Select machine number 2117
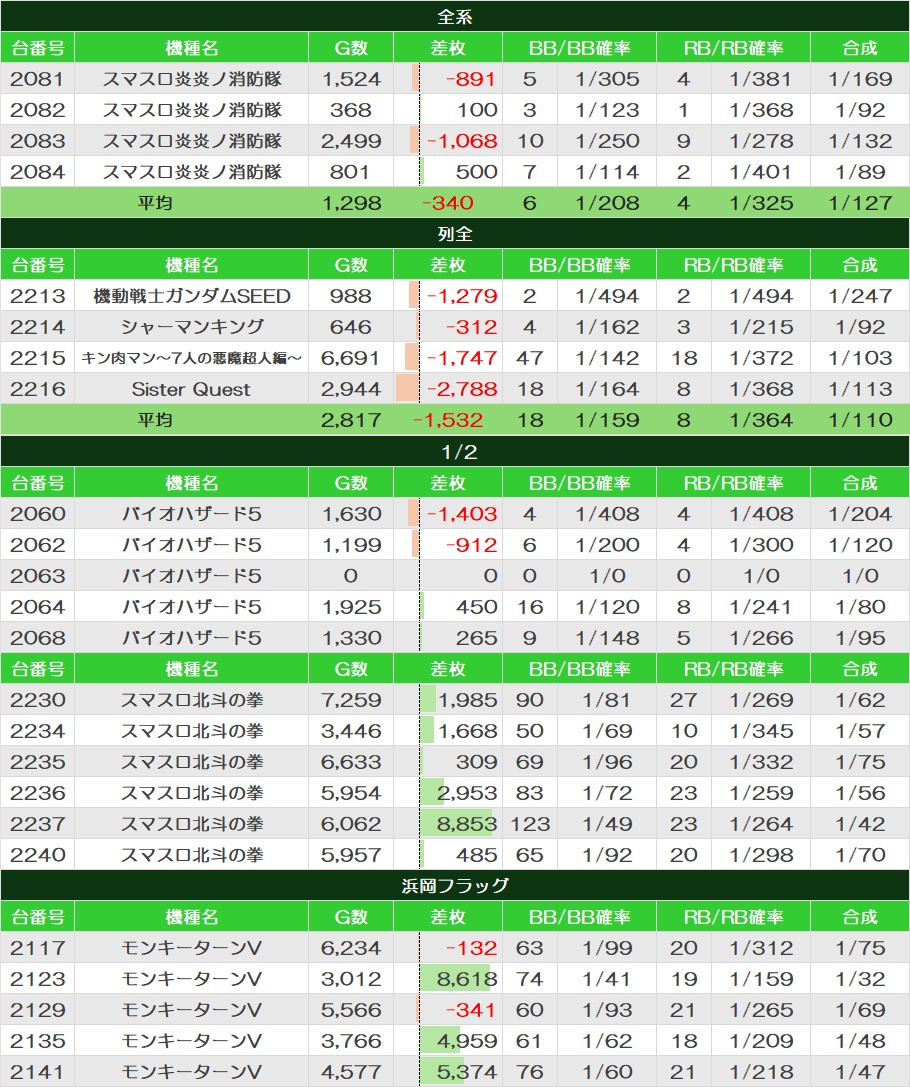The image size is (910, 1087). (37, 948)
